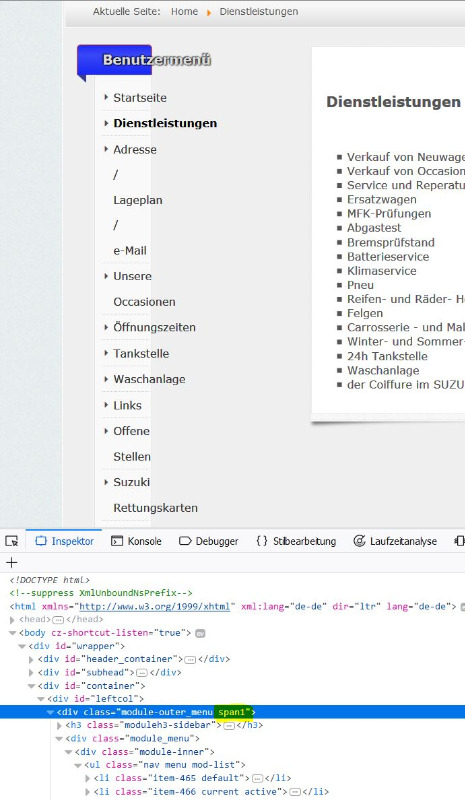The height and width of the screenshot is (800, 465).
Task: Open Tankstelle in the sidebar menu
Action: click(x=141, y=353)
